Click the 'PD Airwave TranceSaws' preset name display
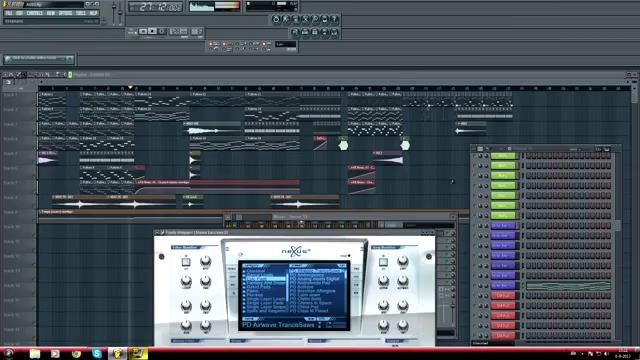Viewport: 640px width, 360px height. coord(279,325)
